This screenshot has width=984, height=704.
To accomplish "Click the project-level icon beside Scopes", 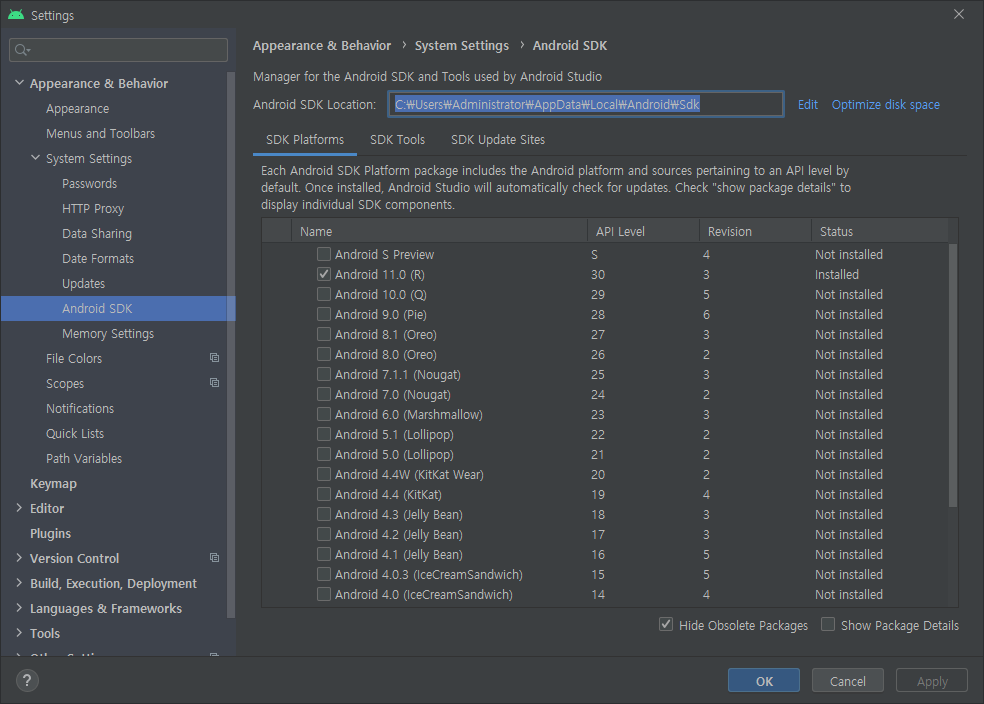I will pyautogui.click(x=215, y=383).
